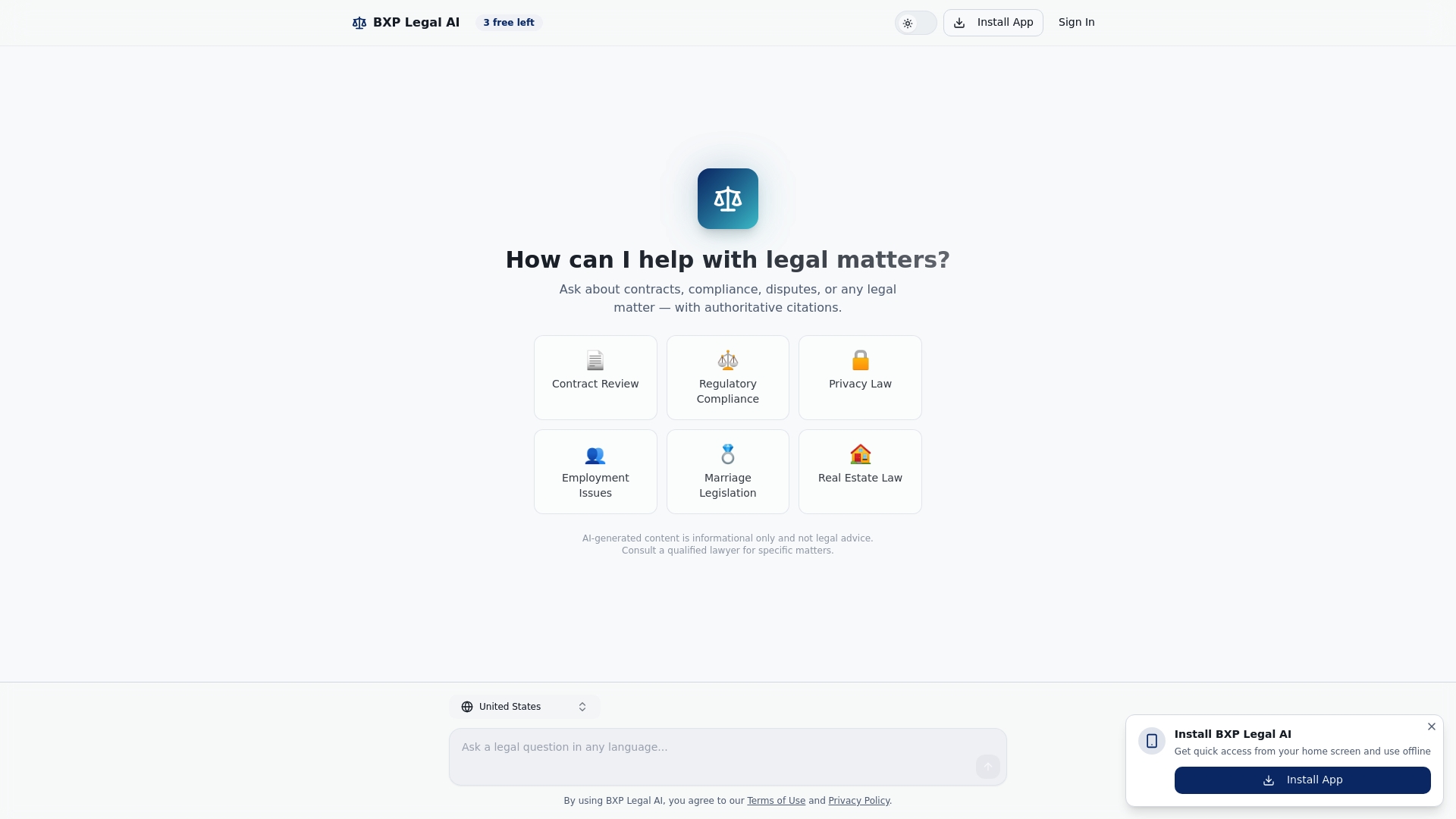1456x819 pixels.
Task: Click the blue Install App popup button
Action: 1302,780
